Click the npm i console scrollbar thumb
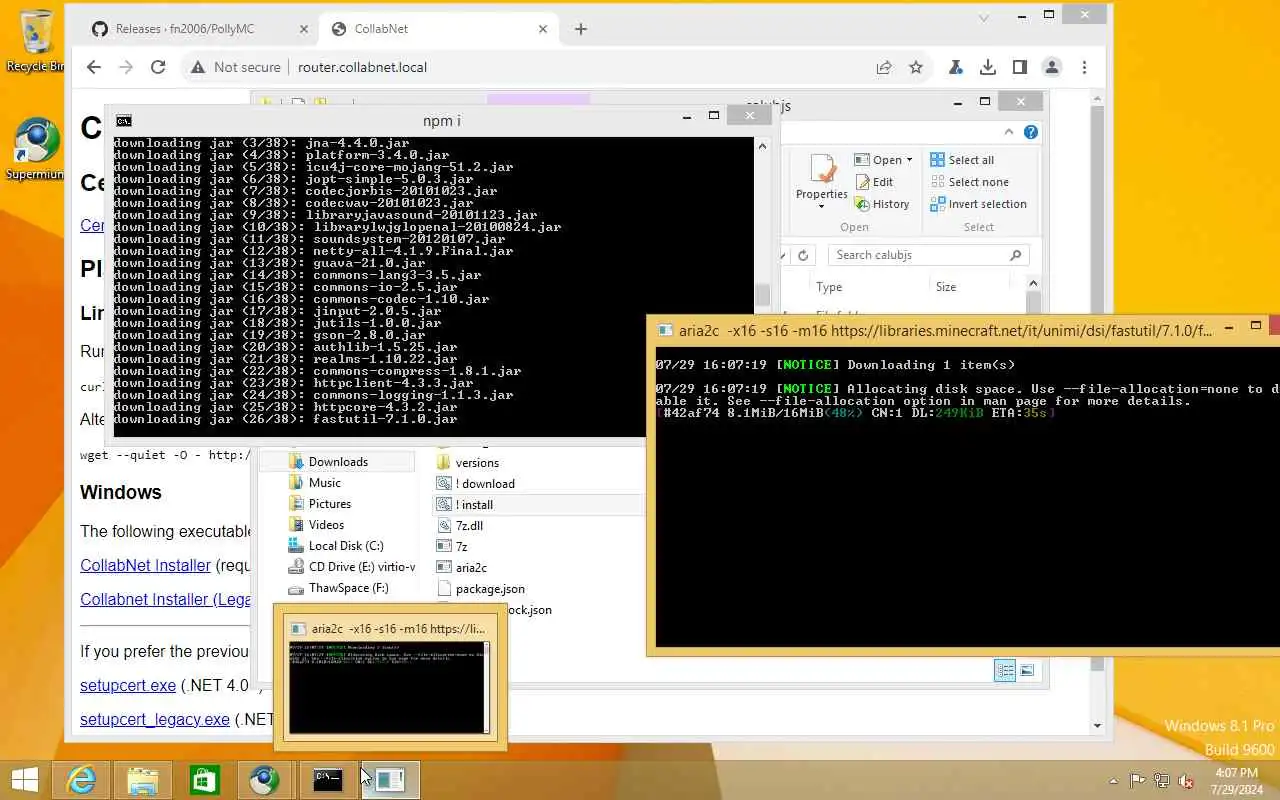The width and height of the screenshot is (1280, 800). click(762, 295)
